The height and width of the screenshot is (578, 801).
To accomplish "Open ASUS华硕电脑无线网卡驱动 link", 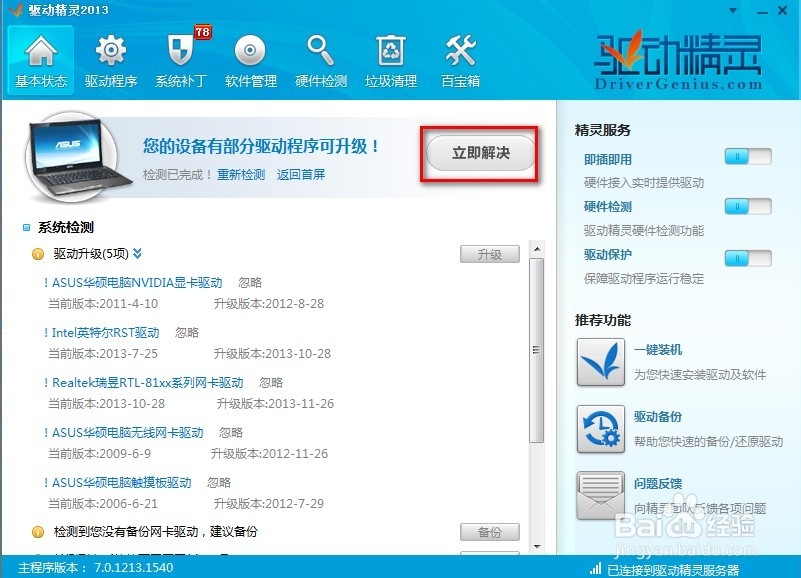I will tap(128, 433).
